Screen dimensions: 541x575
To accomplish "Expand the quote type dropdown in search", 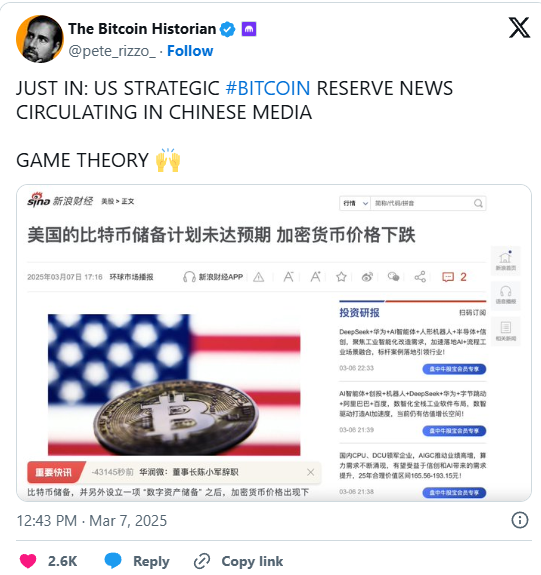I will [355, 203].
